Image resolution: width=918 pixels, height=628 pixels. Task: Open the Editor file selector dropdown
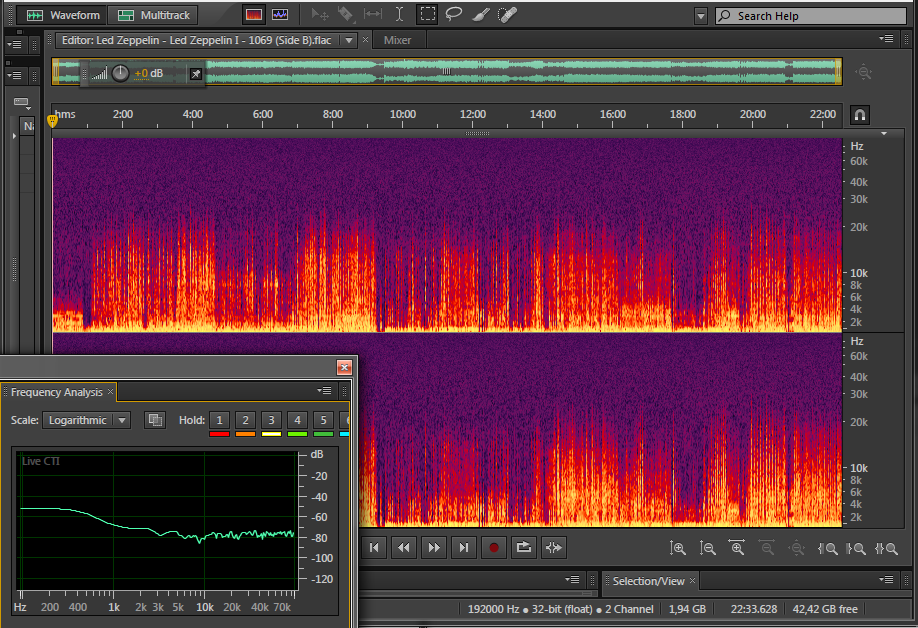[x=349, y=40]
